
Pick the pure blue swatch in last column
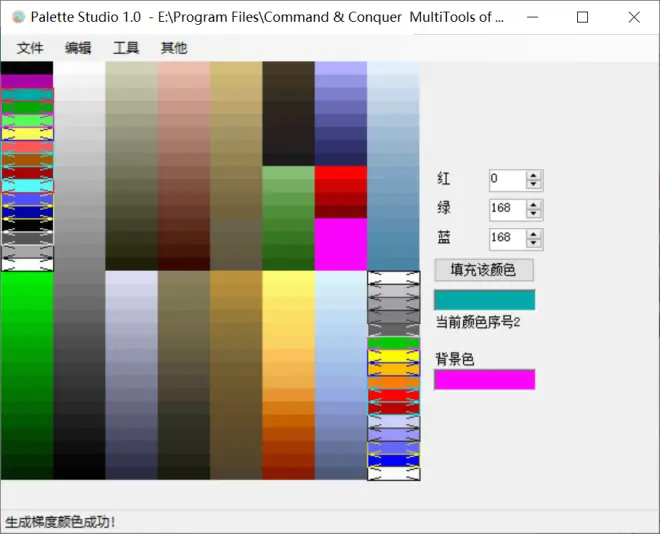[x=394, y=461]
